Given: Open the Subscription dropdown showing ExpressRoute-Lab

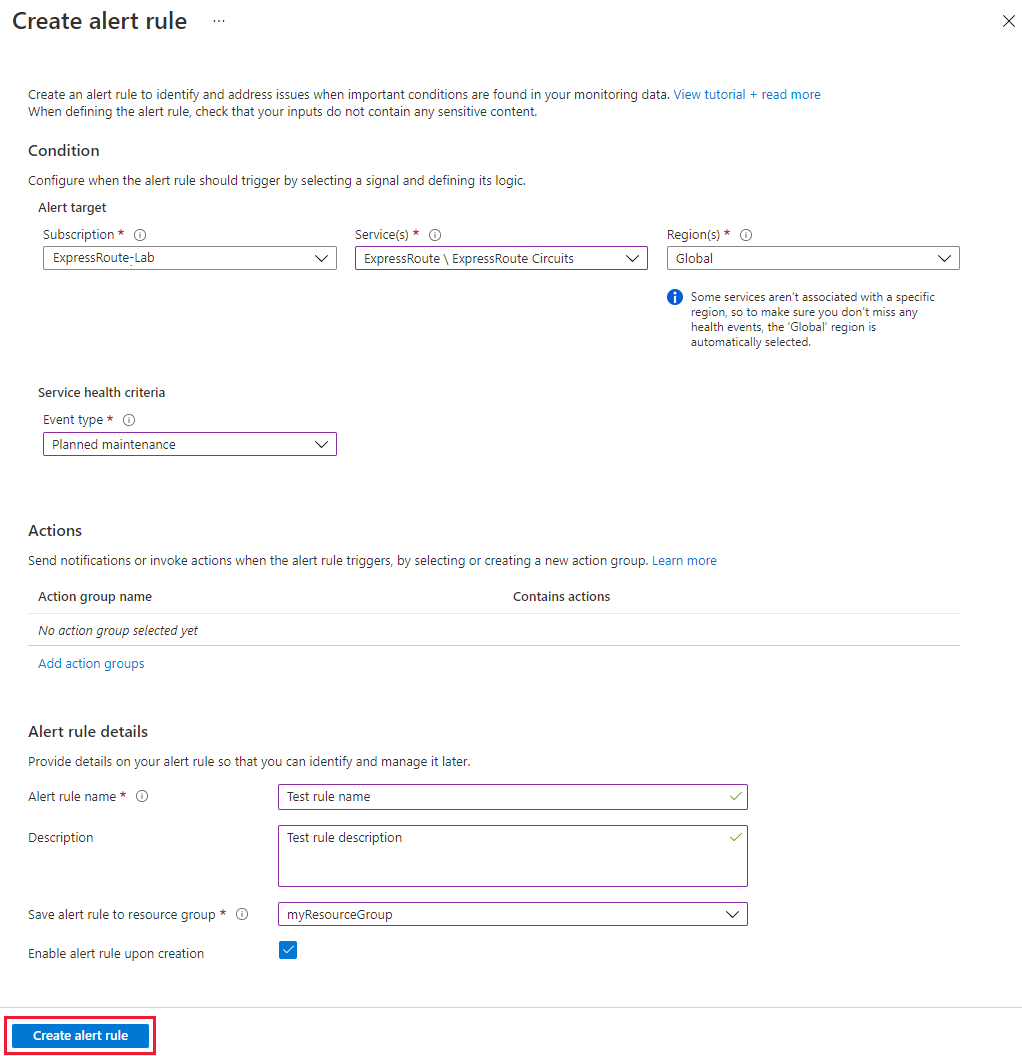Looking at the screenshot, I should point(190,258).
